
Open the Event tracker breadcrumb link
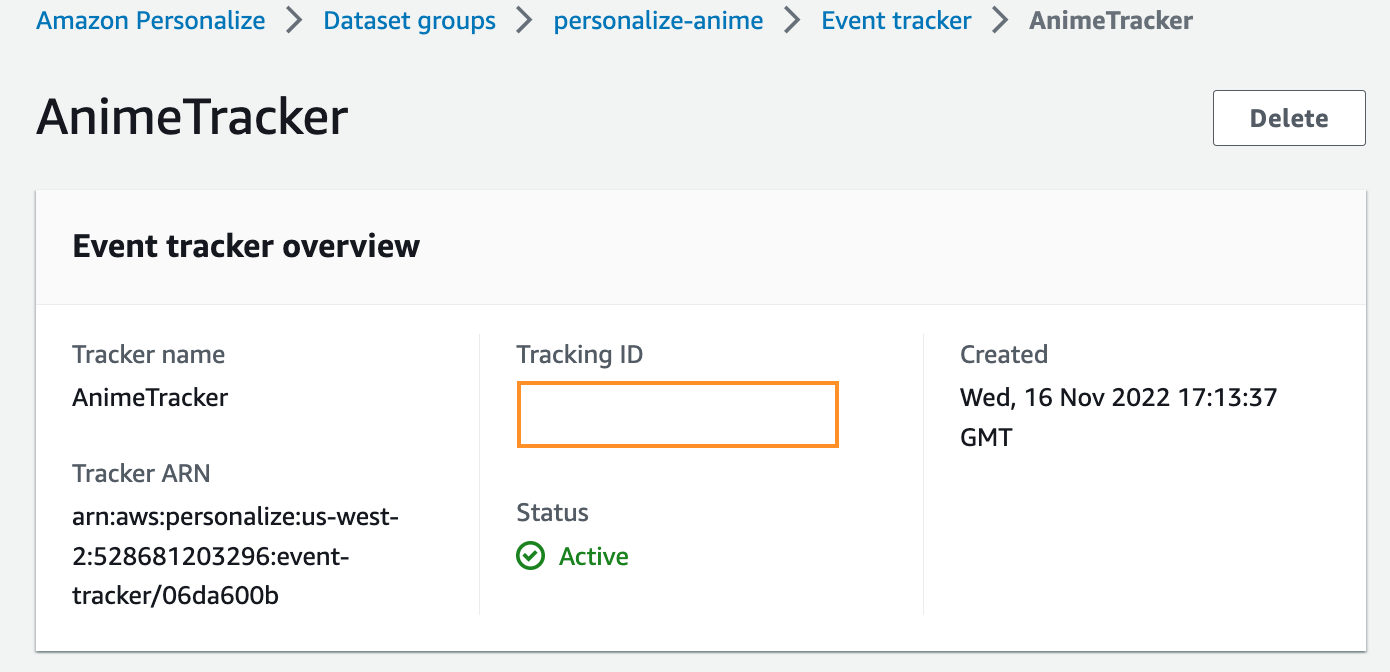click(896, 21)
